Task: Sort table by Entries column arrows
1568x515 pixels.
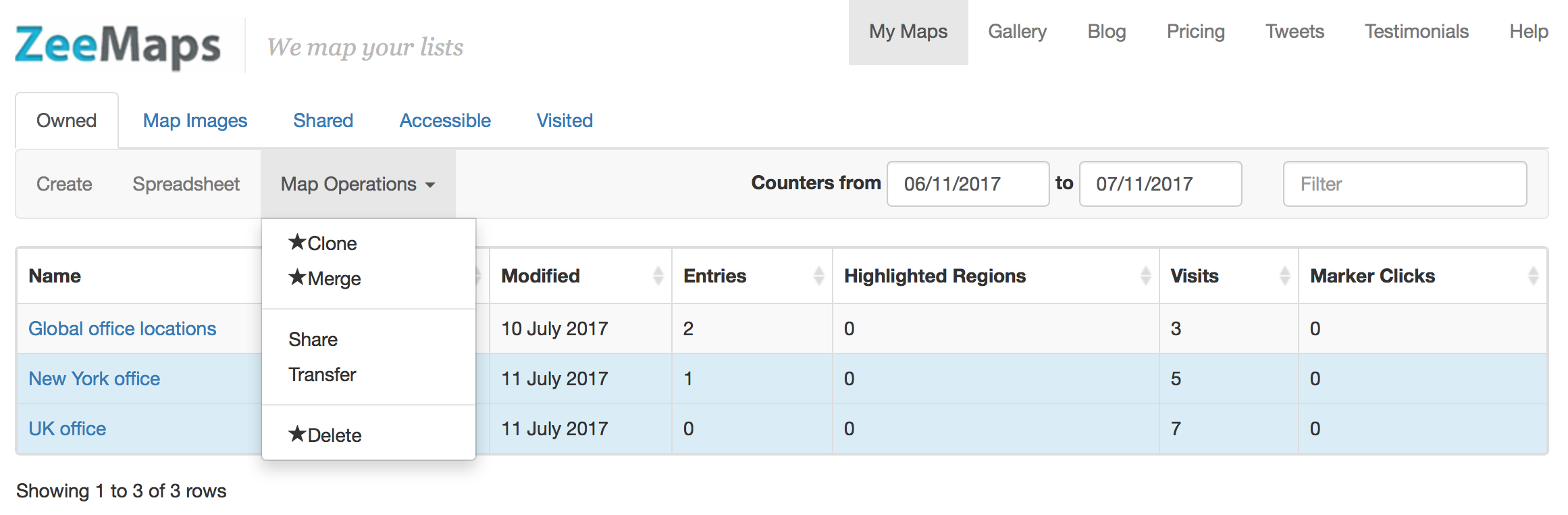Action: (x=818, y=276)
